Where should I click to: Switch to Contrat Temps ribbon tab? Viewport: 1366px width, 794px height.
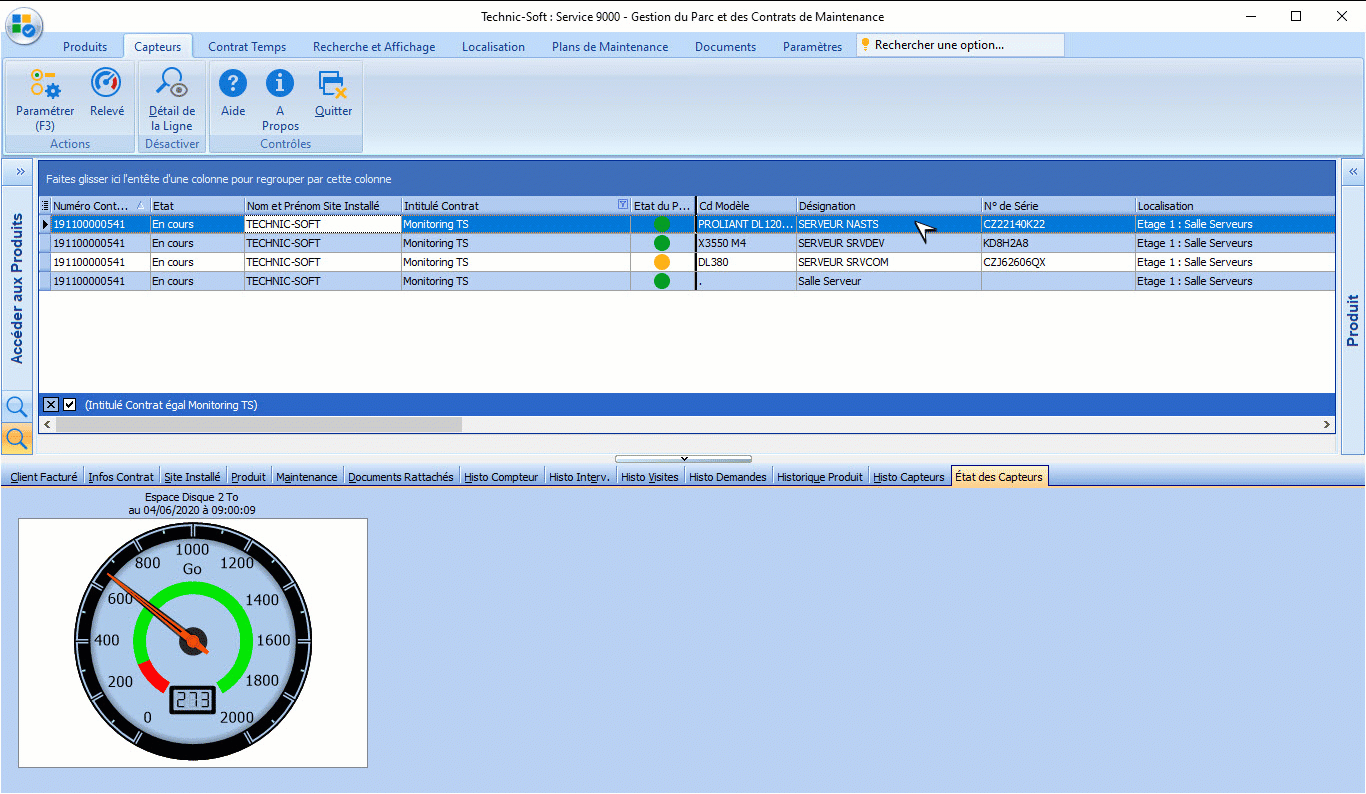click(x=247, y=47)
